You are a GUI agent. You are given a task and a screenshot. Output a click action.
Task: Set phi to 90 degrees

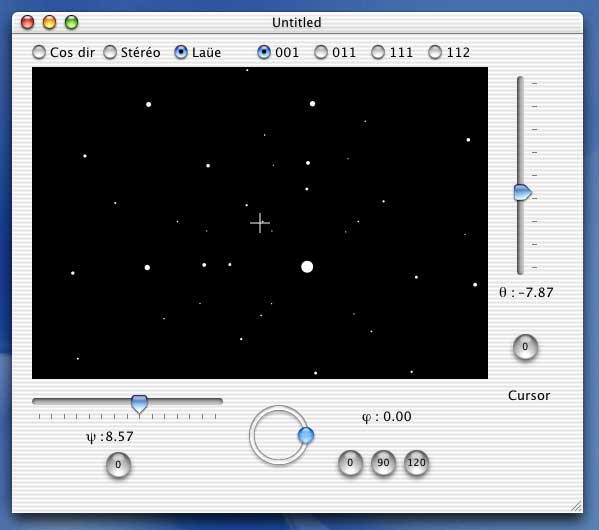[383, 463]
